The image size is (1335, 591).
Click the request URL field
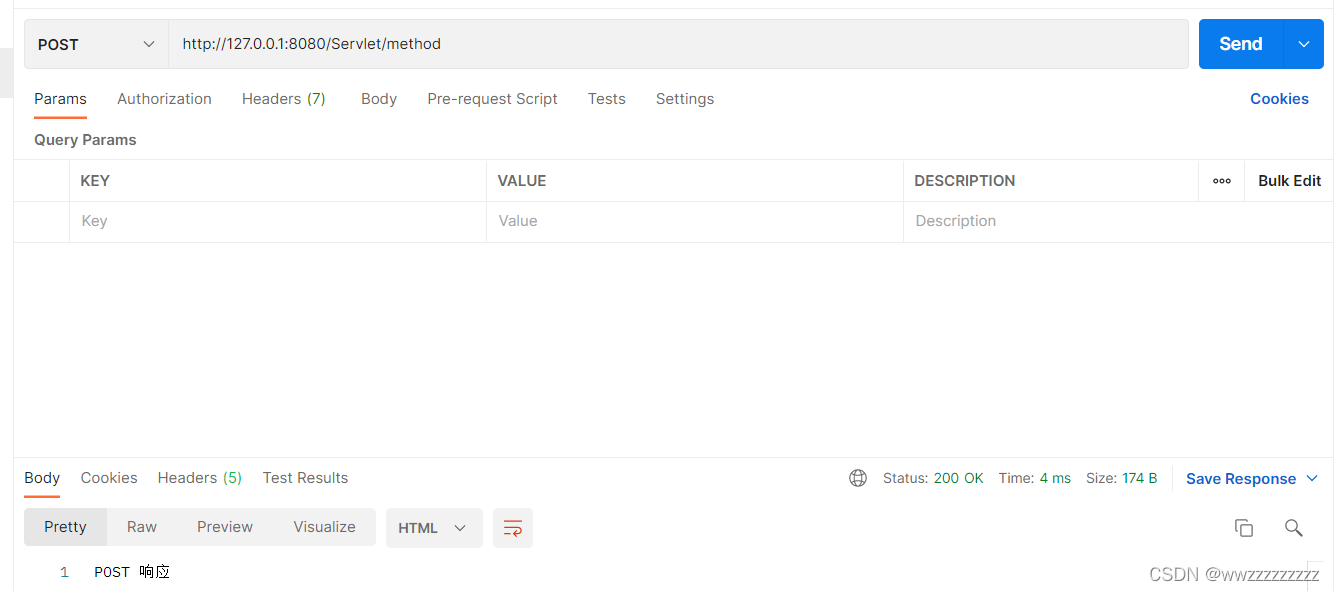678,44
